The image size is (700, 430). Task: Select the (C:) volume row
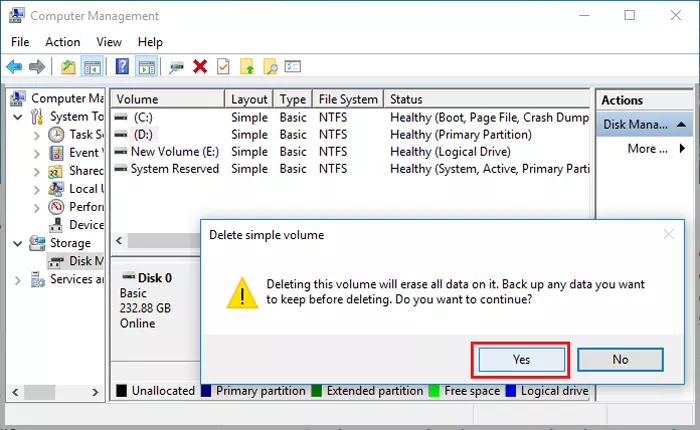pyautogui.click(x=350, y=117)
